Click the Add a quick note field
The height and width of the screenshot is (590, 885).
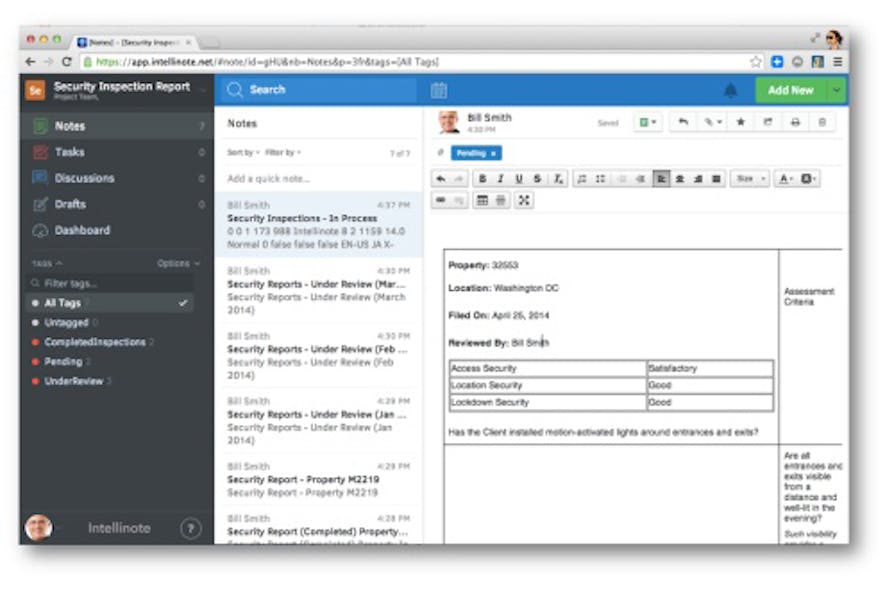coord(319,178)
